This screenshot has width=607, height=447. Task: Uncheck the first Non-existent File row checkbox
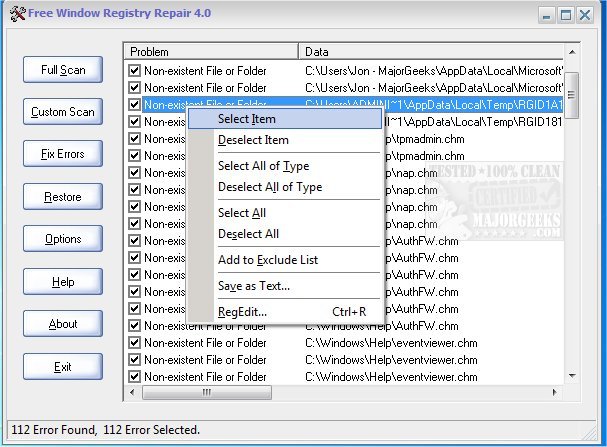tap(134, 70)
